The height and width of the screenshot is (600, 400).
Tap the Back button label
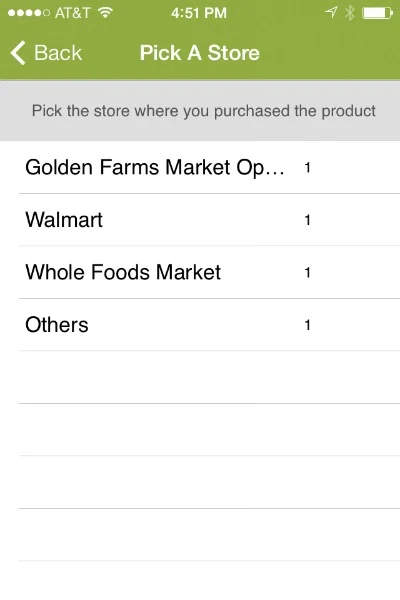coord(58,53)
